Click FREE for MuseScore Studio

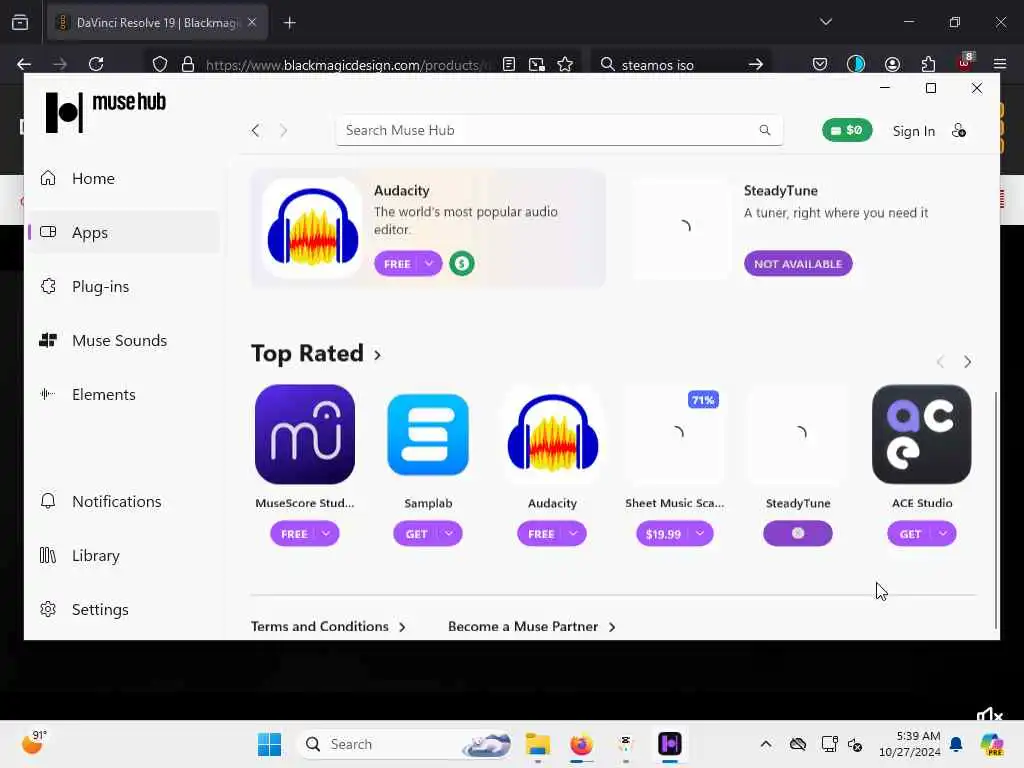click(294, 534)
